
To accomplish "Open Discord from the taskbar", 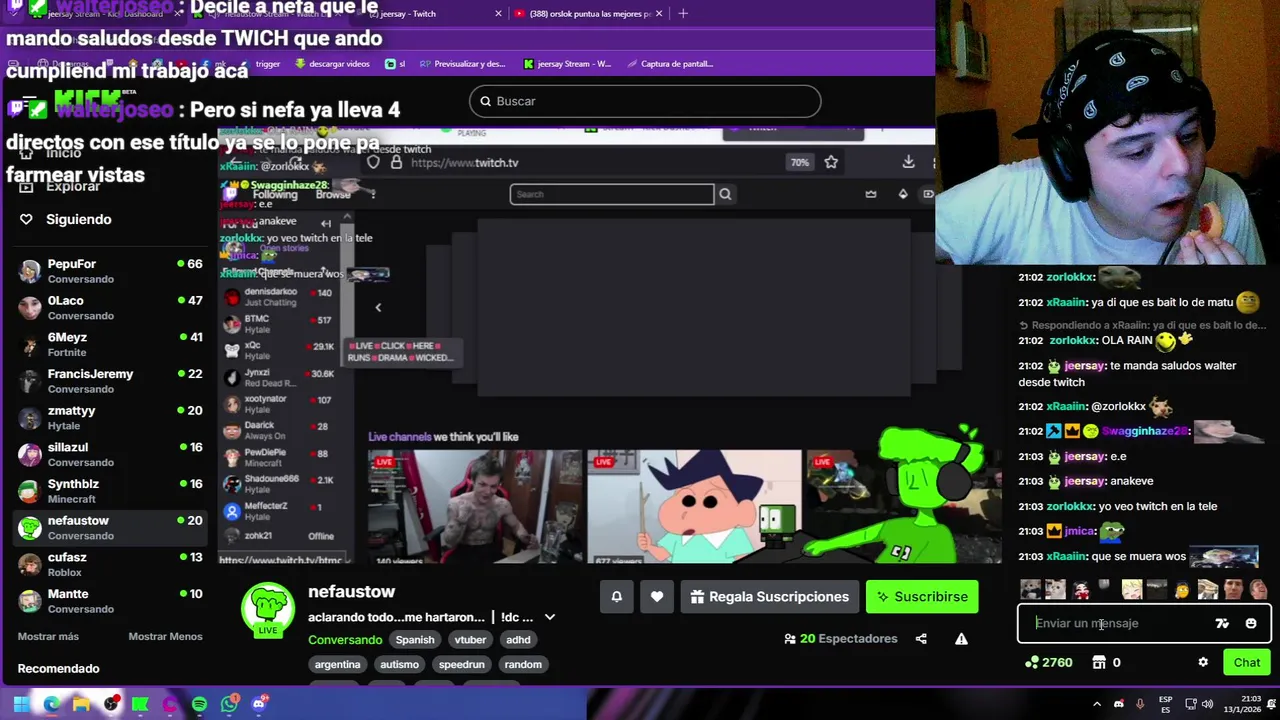I will pos(259,704).
